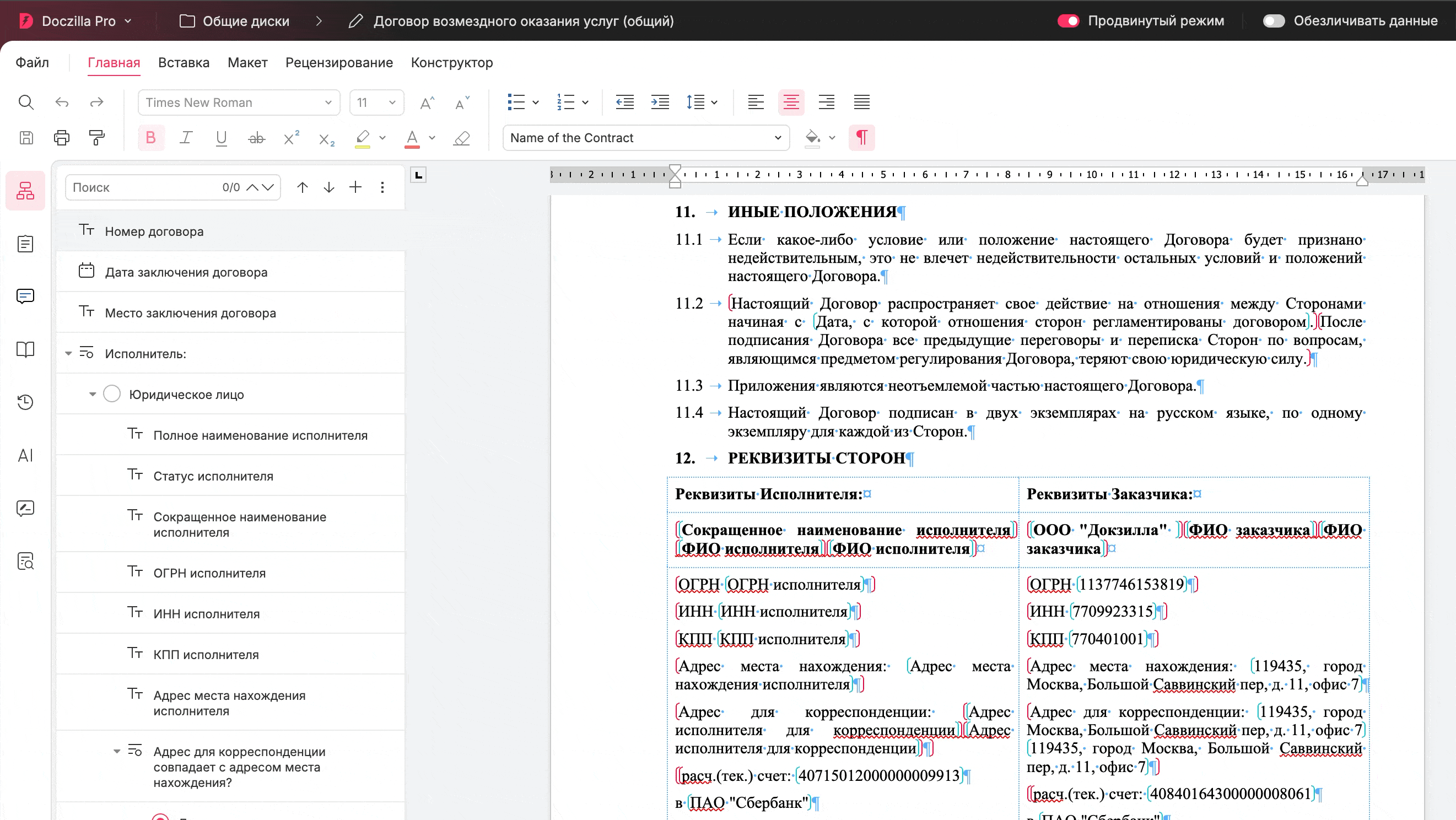Screen dimensions: 1456x820
Task: Open the three-dot panel options menu
Action: [x=382, y=187]
